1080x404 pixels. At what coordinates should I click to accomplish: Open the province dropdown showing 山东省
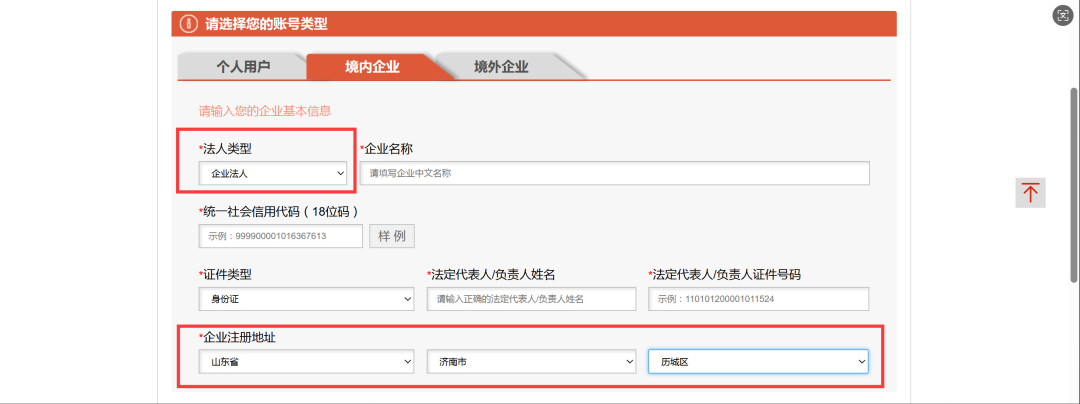pos(306,361)
